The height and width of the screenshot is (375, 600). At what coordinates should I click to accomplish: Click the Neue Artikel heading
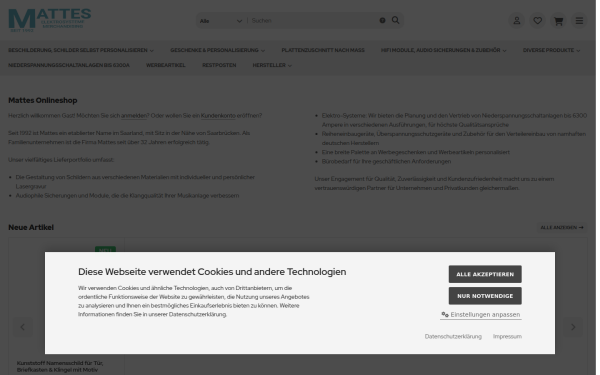[x=31, y=229]
